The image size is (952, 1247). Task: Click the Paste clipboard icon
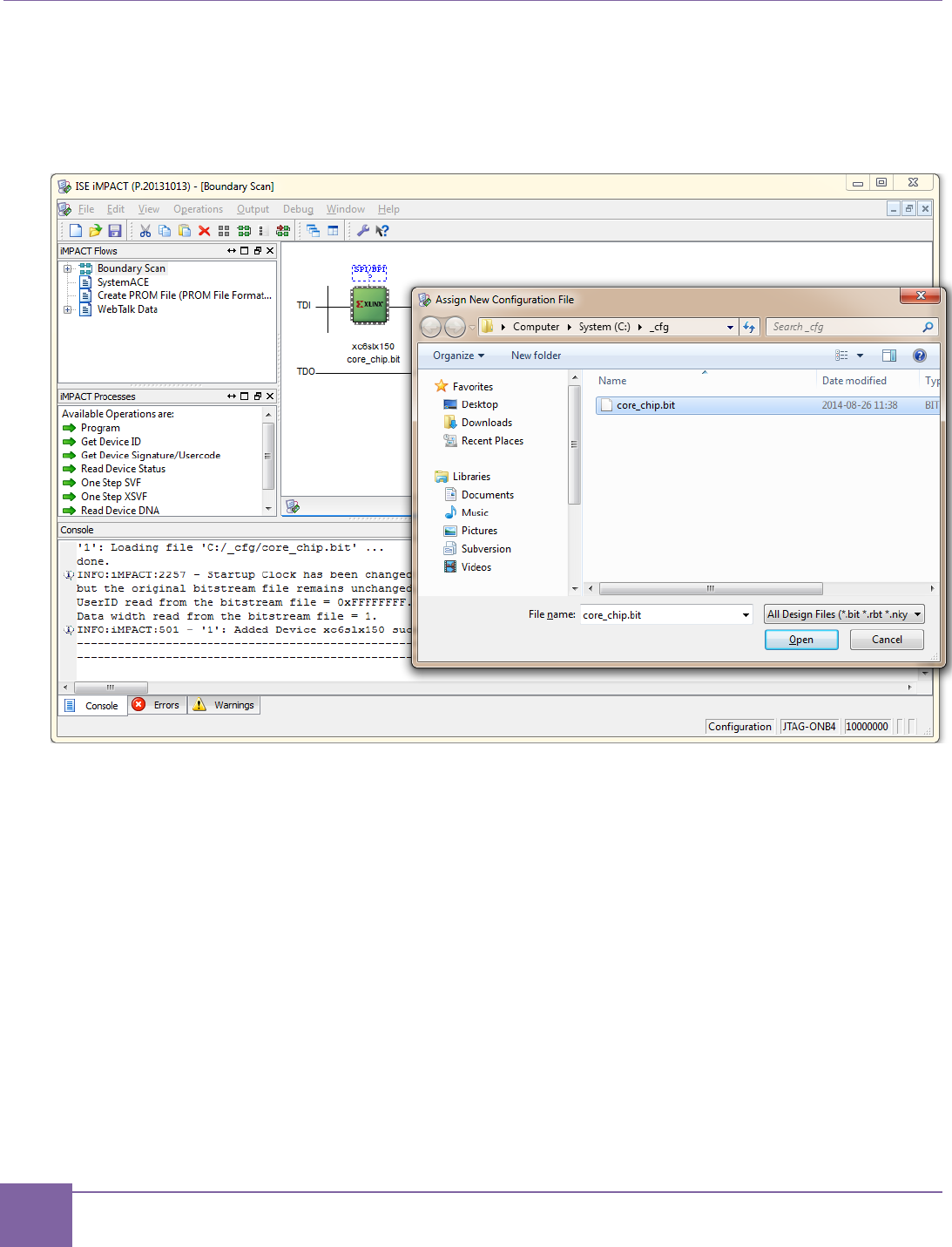tap(185, 231)
